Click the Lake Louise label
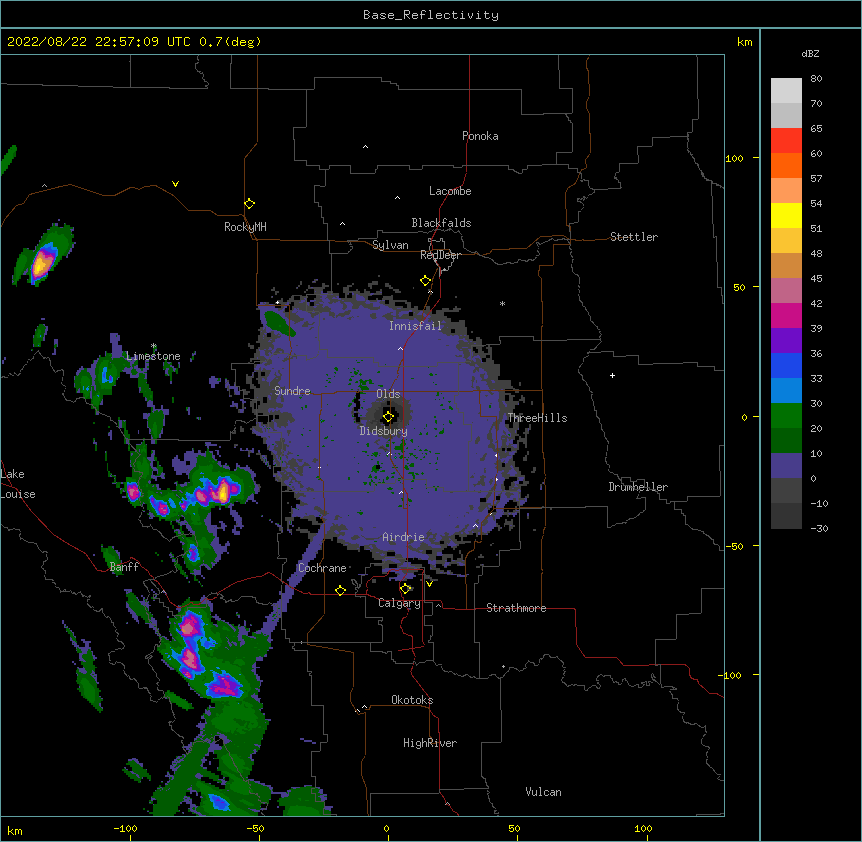862x842 pixels. click(18, 484)
